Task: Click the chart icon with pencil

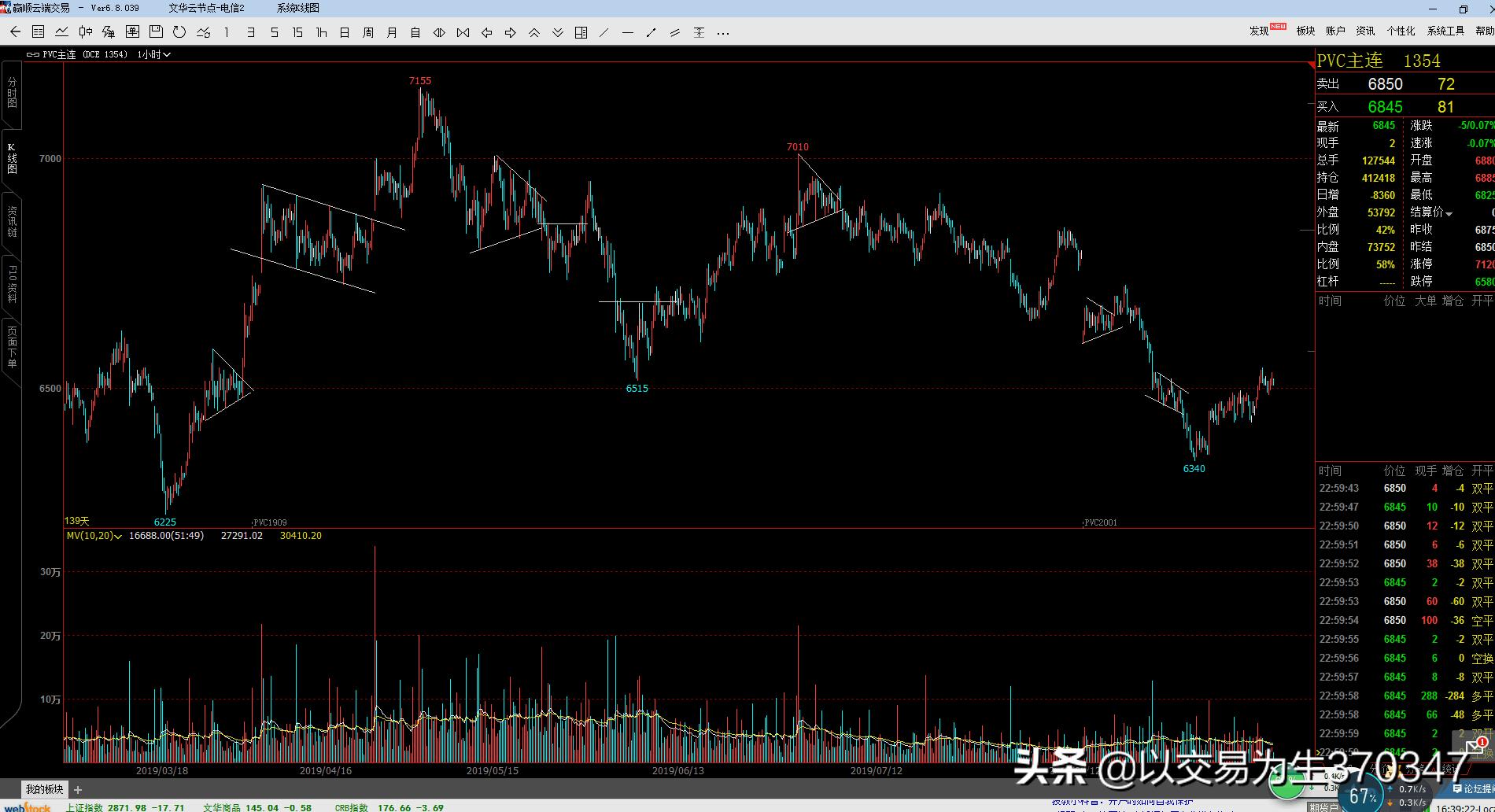Action: tap(203, 32)
